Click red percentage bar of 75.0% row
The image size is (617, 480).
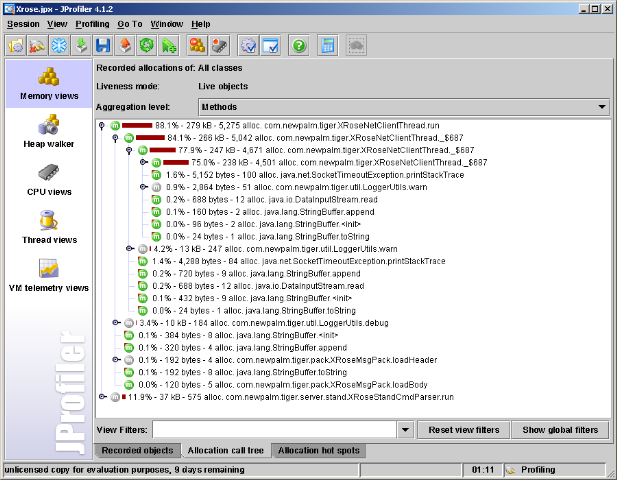(176, 162)
